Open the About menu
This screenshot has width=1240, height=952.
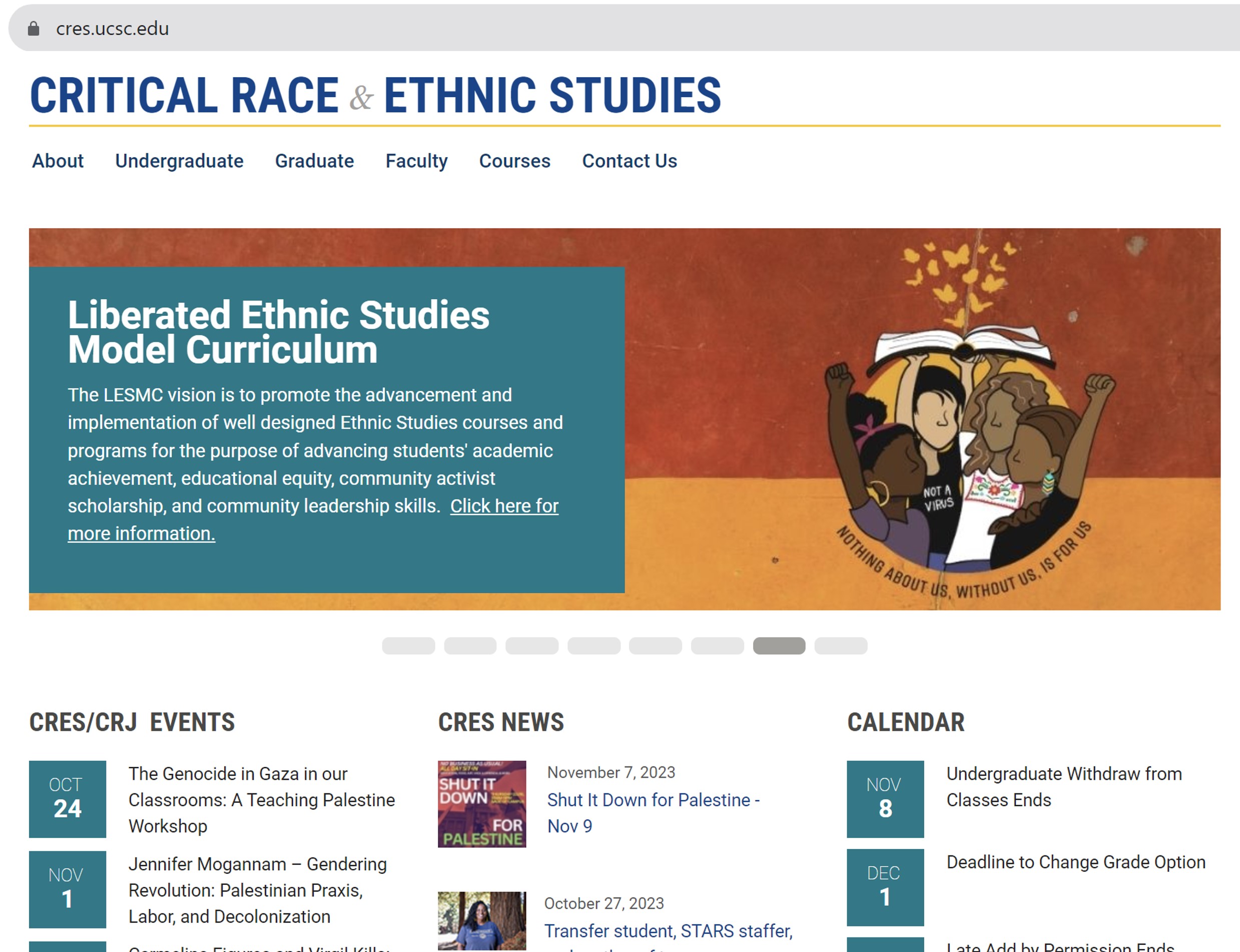tap(58, 161)
